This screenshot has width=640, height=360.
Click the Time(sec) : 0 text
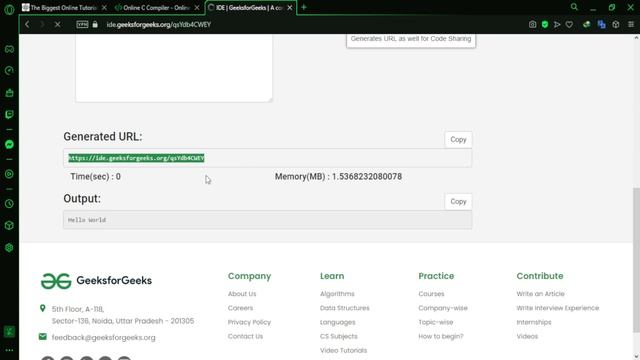point(96,177)
